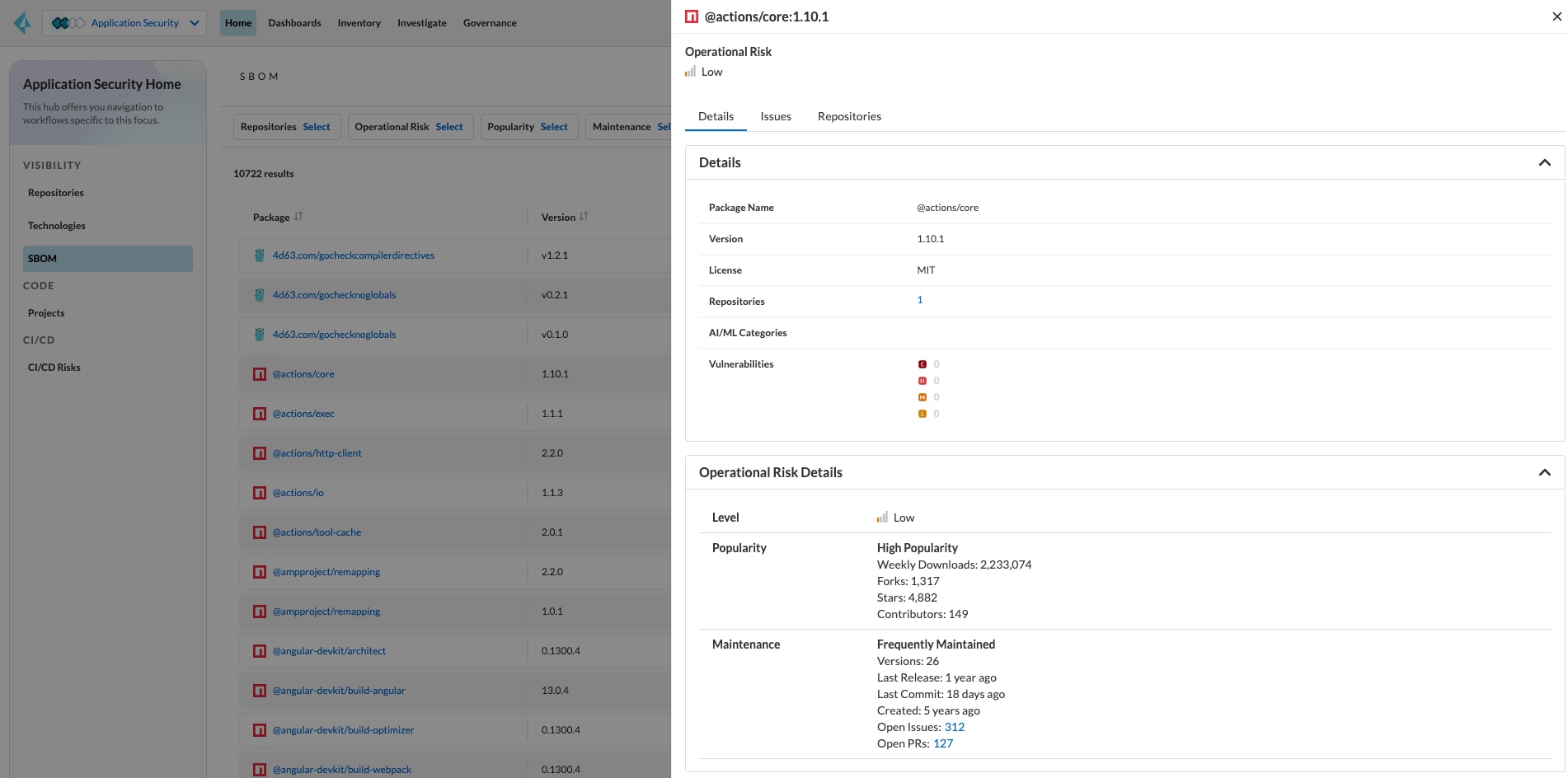Image resolution: width=1568 pixels, height=778 pixels.
Task: Click the npm icon beside @angular-devkit/build-angular
Action: coord(260,691)
